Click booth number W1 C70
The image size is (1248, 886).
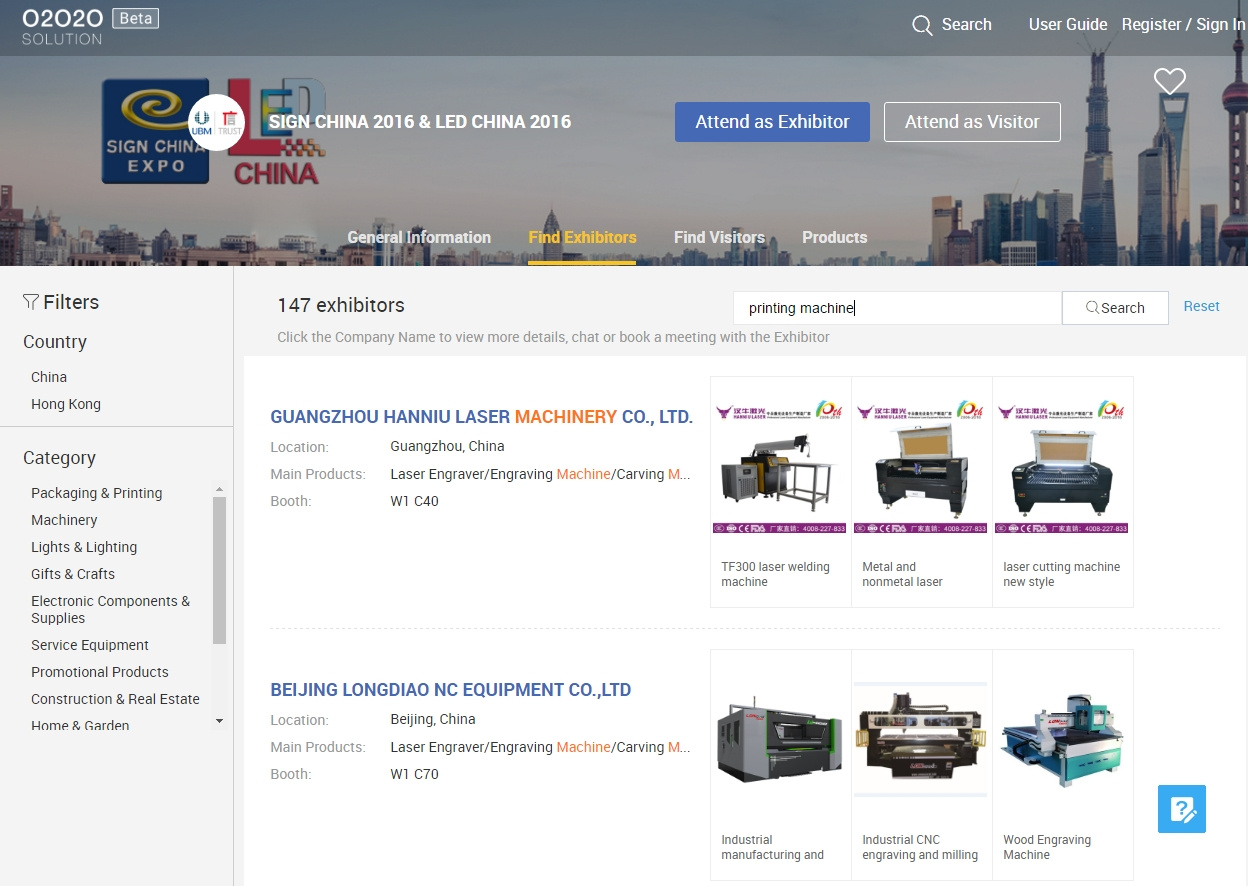[x=414, y=774]
